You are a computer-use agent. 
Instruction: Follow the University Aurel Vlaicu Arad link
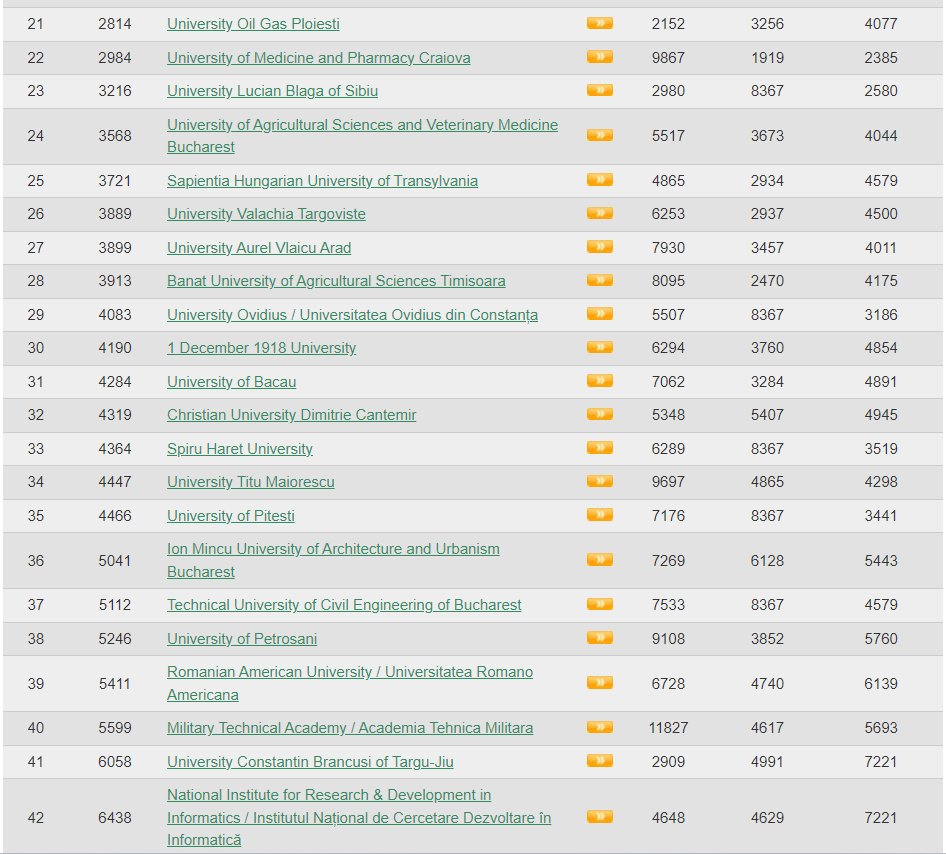(259, 248)
